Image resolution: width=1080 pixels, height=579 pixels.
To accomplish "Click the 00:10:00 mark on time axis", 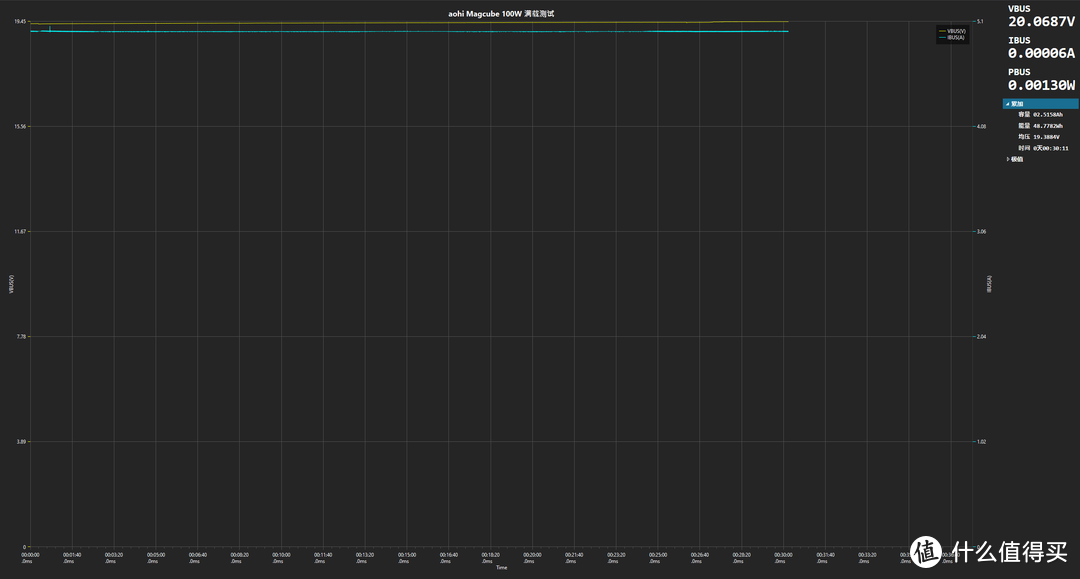I will [281, 555].
